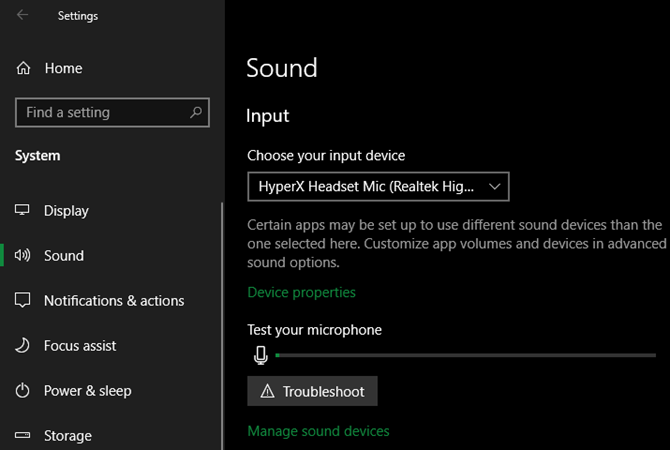Open the Device properties link
This screenshot has height=450, width=670.
pyautogui.click(x=301, y=292)
